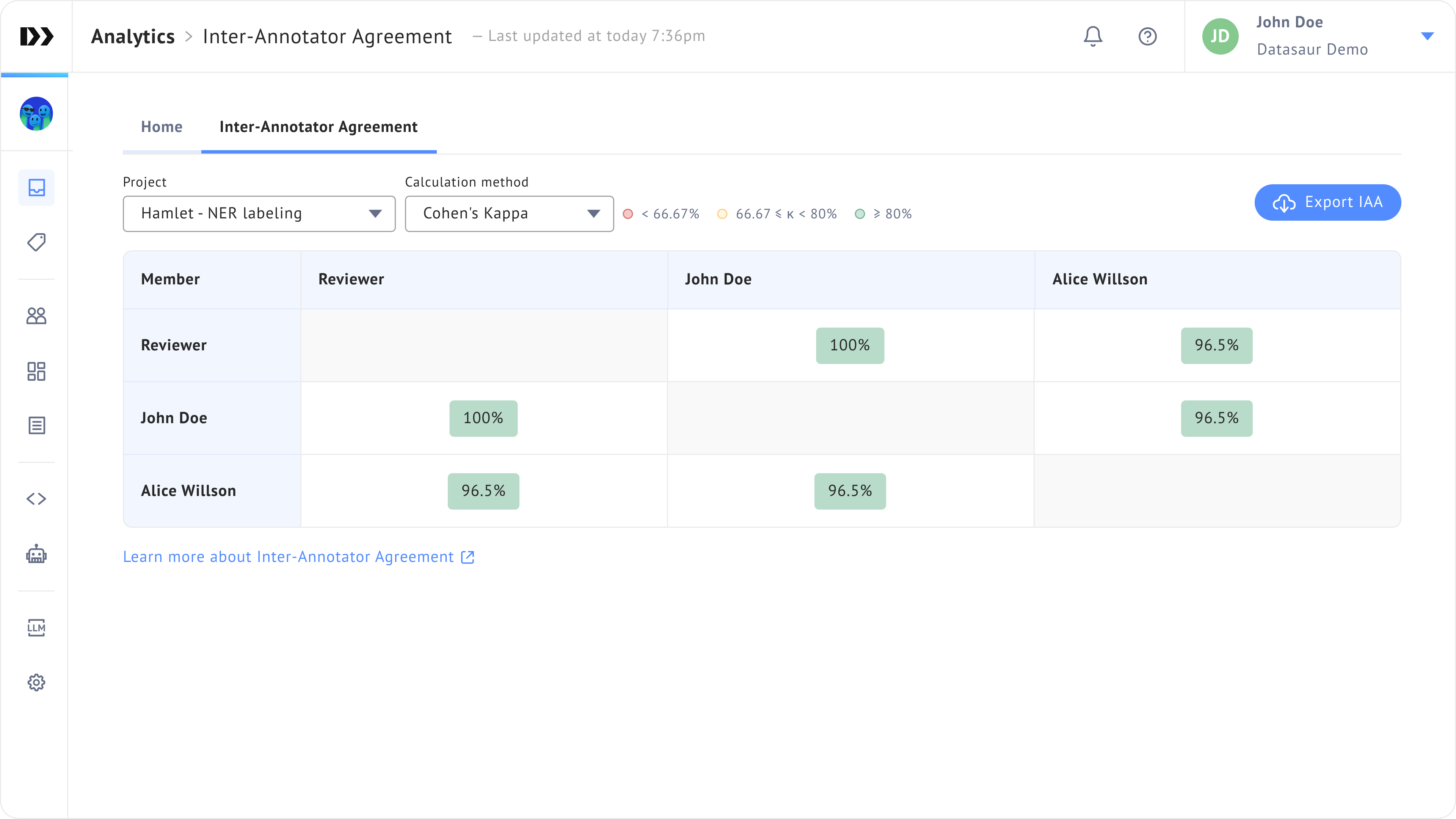Open the settings gear in sidebar
1456x819 pixels.
click(37, 682)
